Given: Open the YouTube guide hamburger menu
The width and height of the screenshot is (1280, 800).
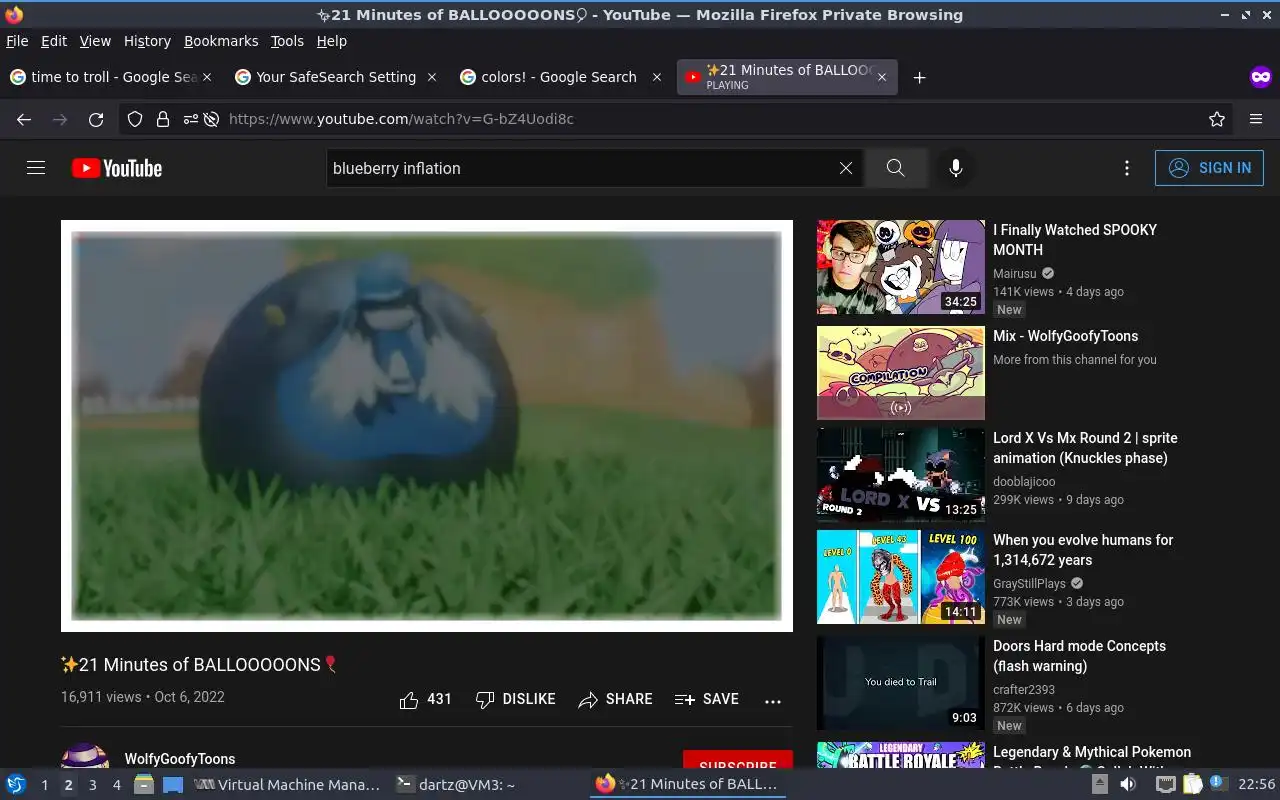Looking at the screenshot, I should point(36,168).
